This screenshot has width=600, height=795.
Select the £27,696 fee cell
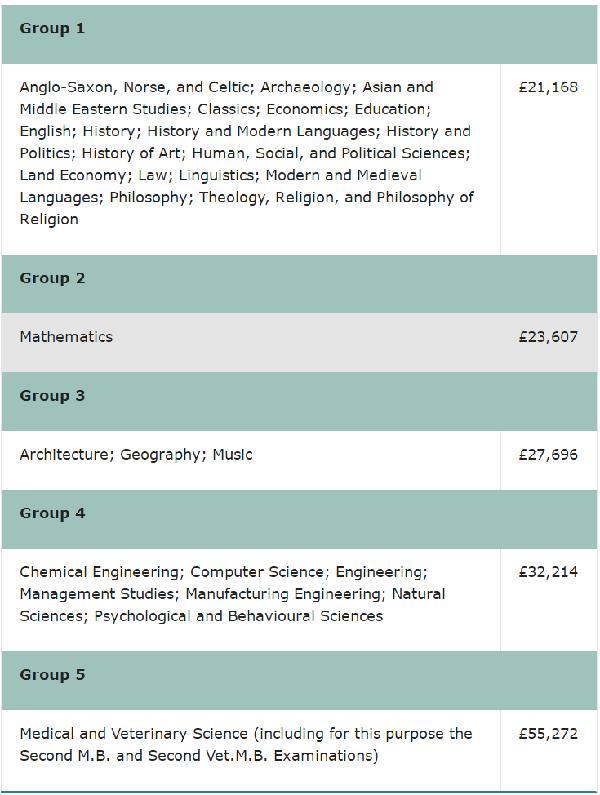tap(549, 460)
